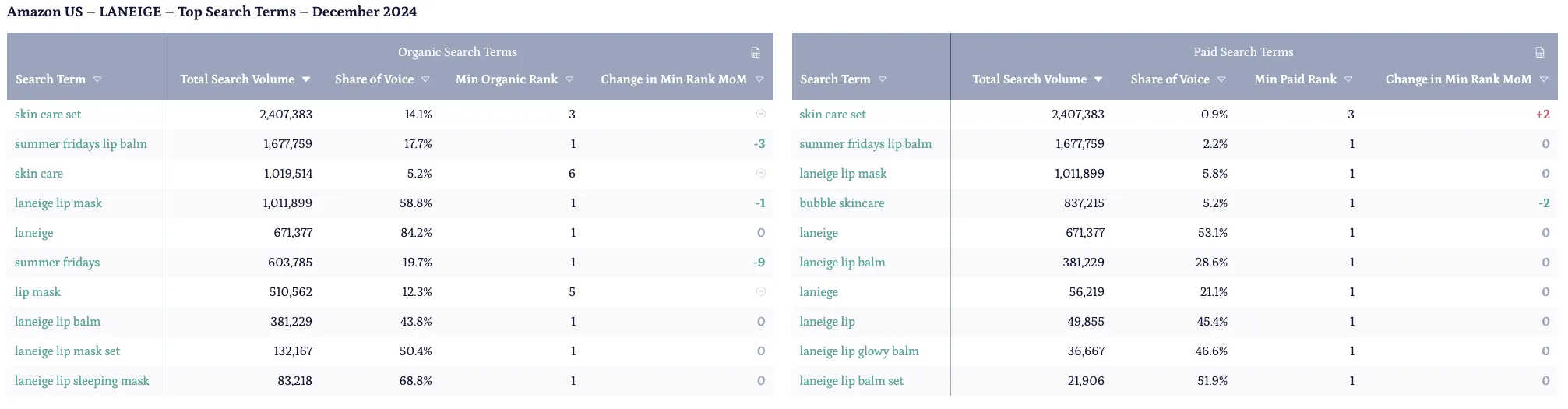Viewport: 1568px width, 409px height.
Task: Click the no-change circle icon for organic 'skin care'
Action: [761, 174]
